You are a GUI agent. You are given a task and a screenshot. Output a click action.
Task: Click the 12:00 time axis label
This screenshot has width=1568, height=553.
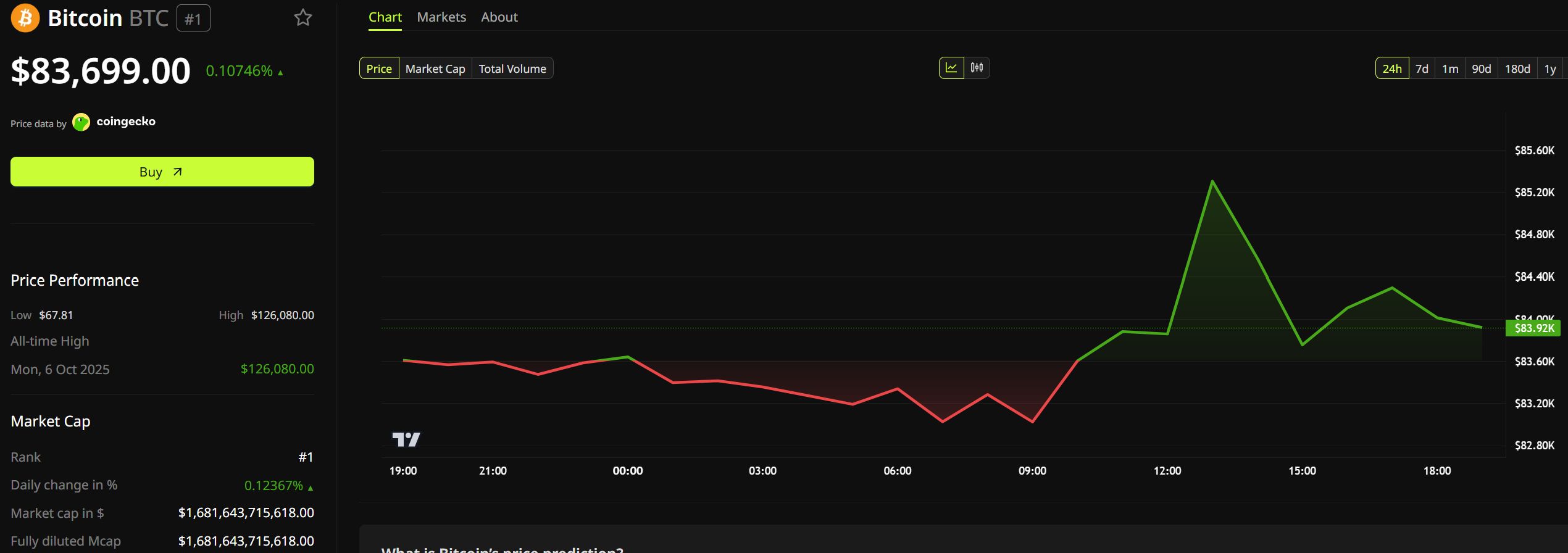(x=1167, y=471)
